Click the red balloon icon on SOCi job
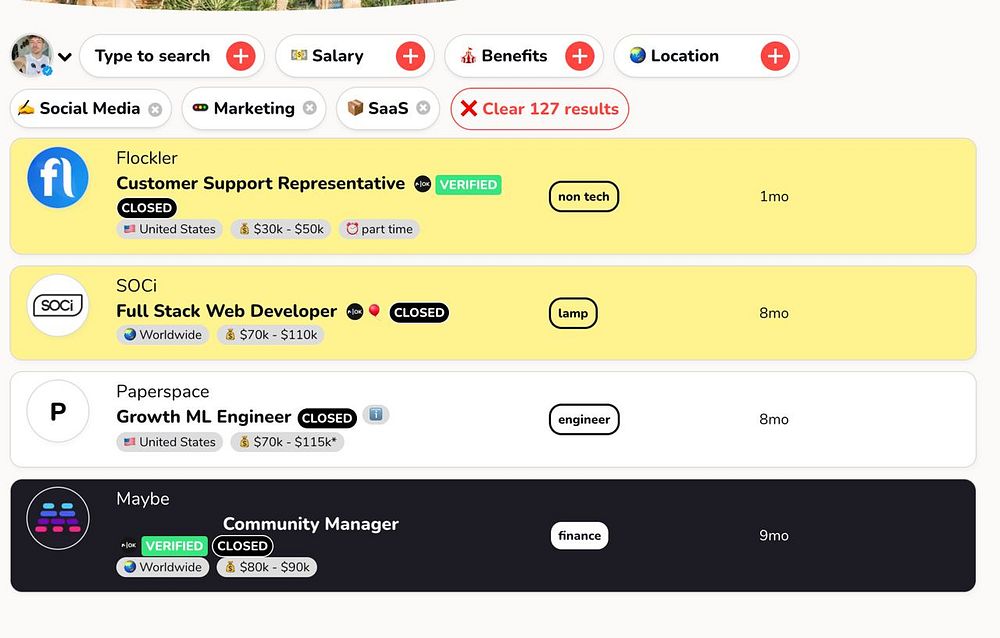 click(x=374, y=311)
